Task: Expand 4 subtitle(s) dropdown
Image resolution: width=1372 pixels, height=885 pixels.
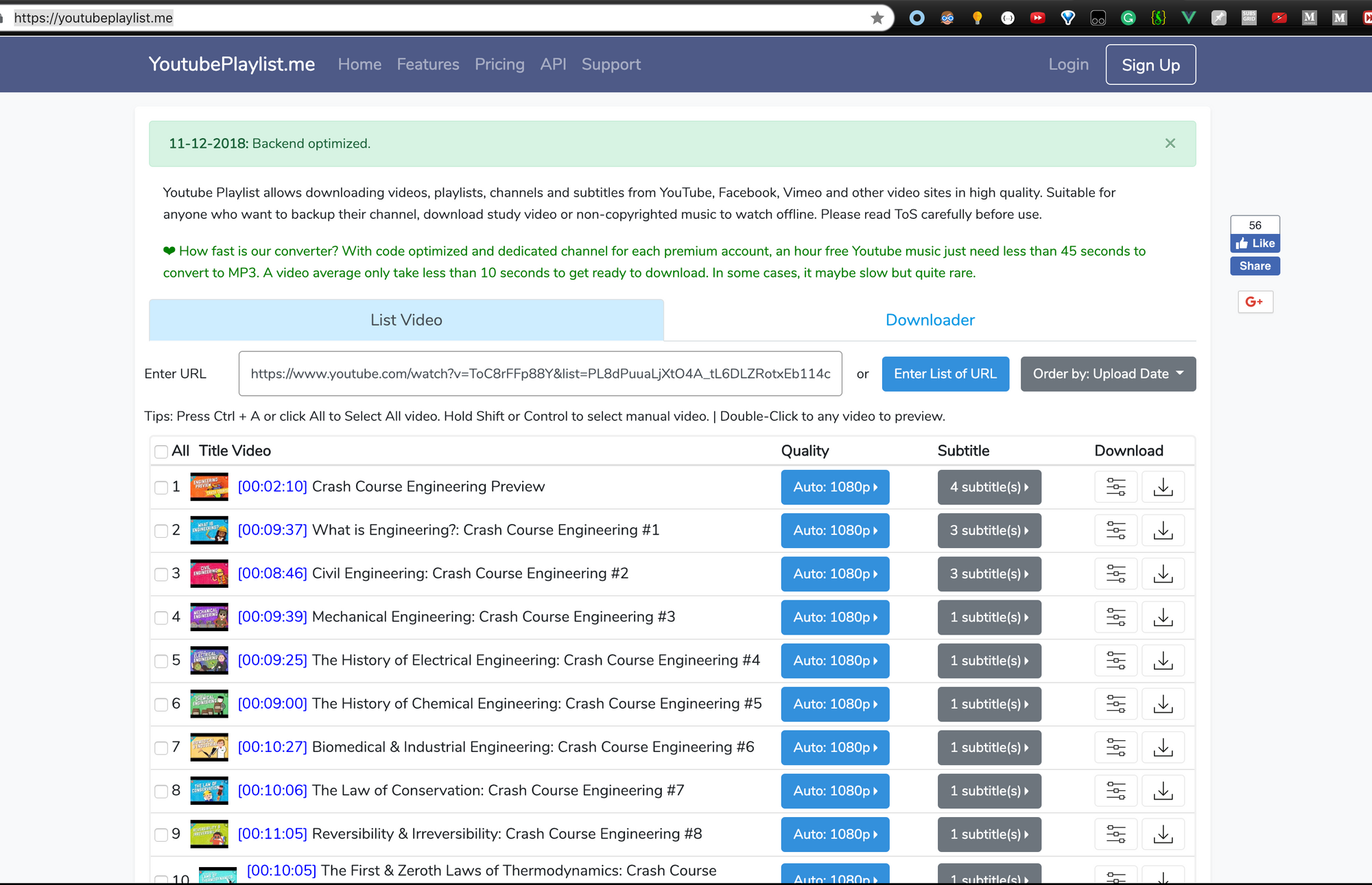Action: (989, 487)
